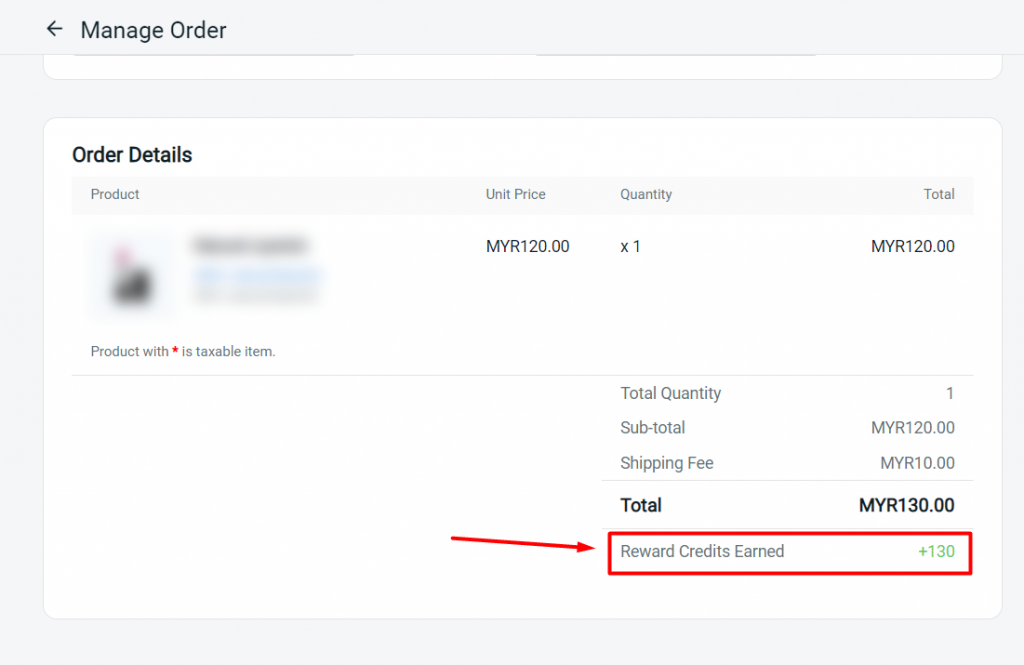This screenshot has width=1024, height=665.
Task: Click the Manage Order page title
Action: pyautogui.click(x=153, y=30)
